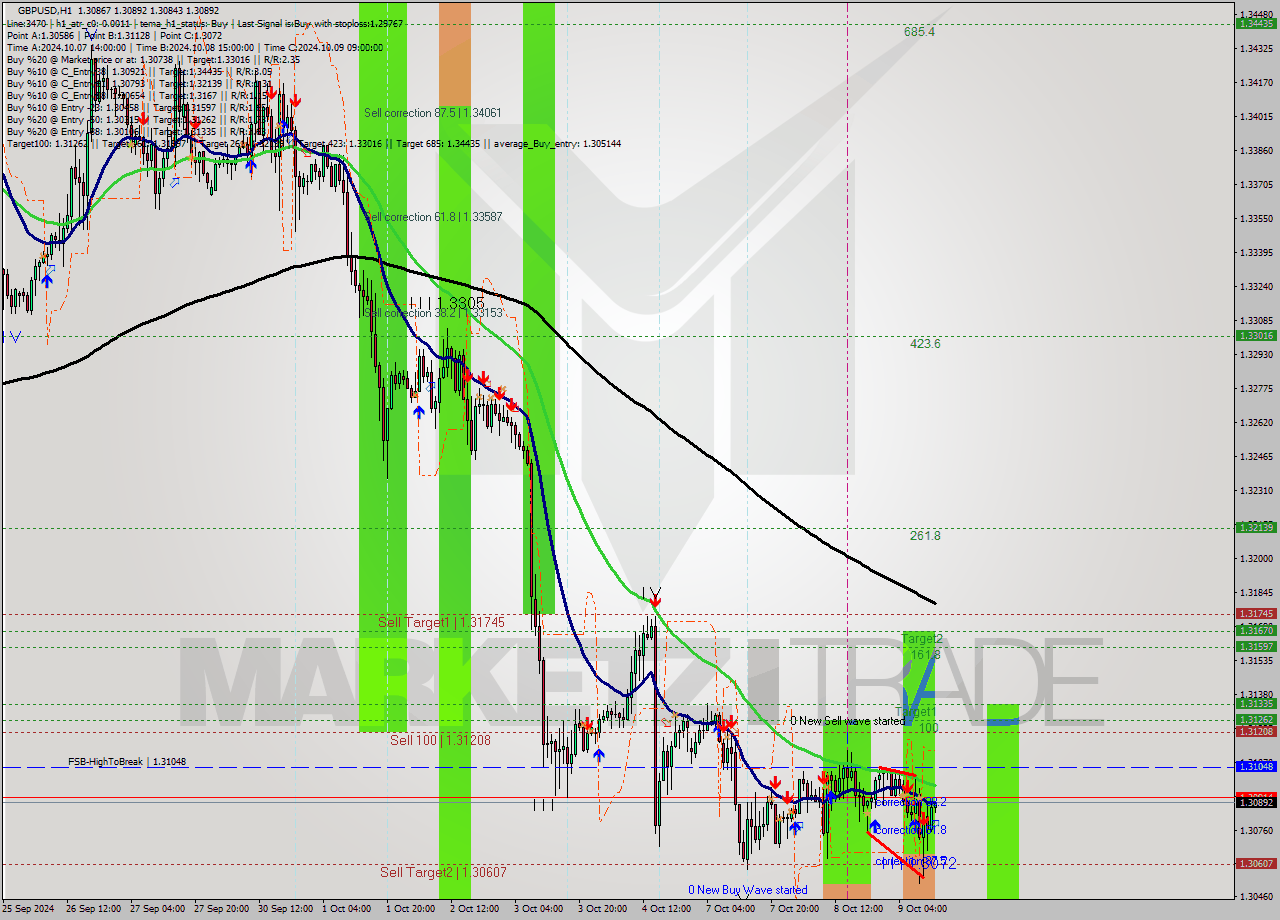
Task: Click the green 1.31597 price tag on axis
Action: 1256,646
